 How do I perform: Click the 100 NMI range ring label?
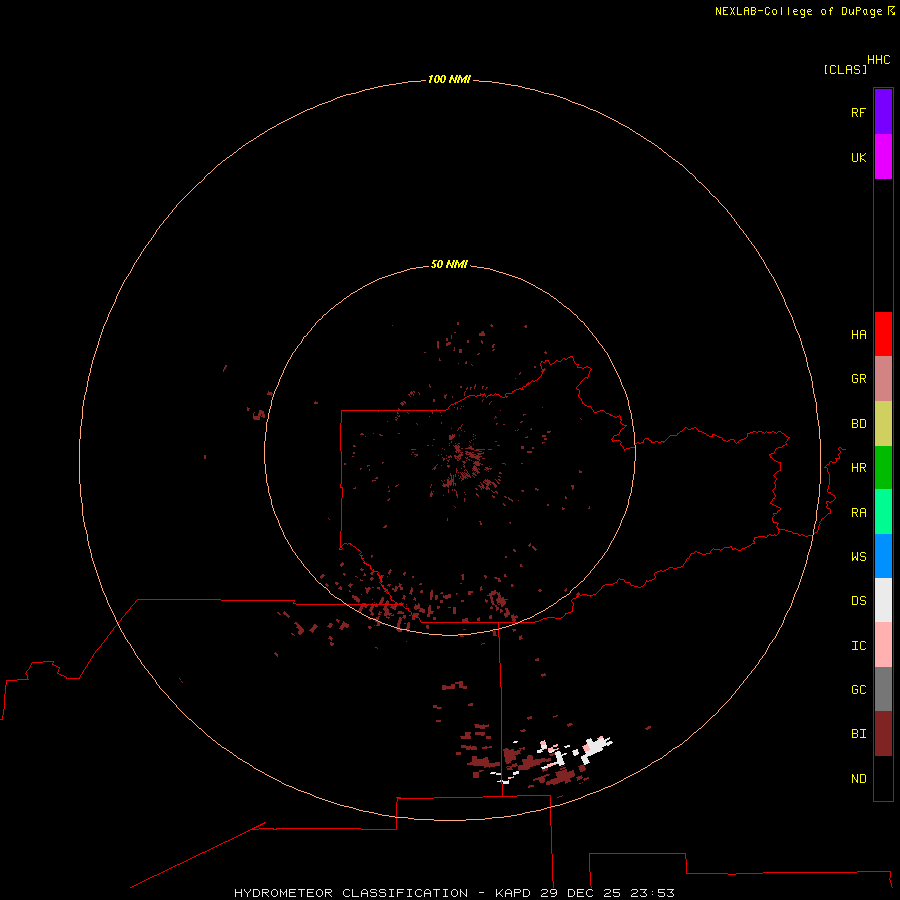(x=449, y=79)
